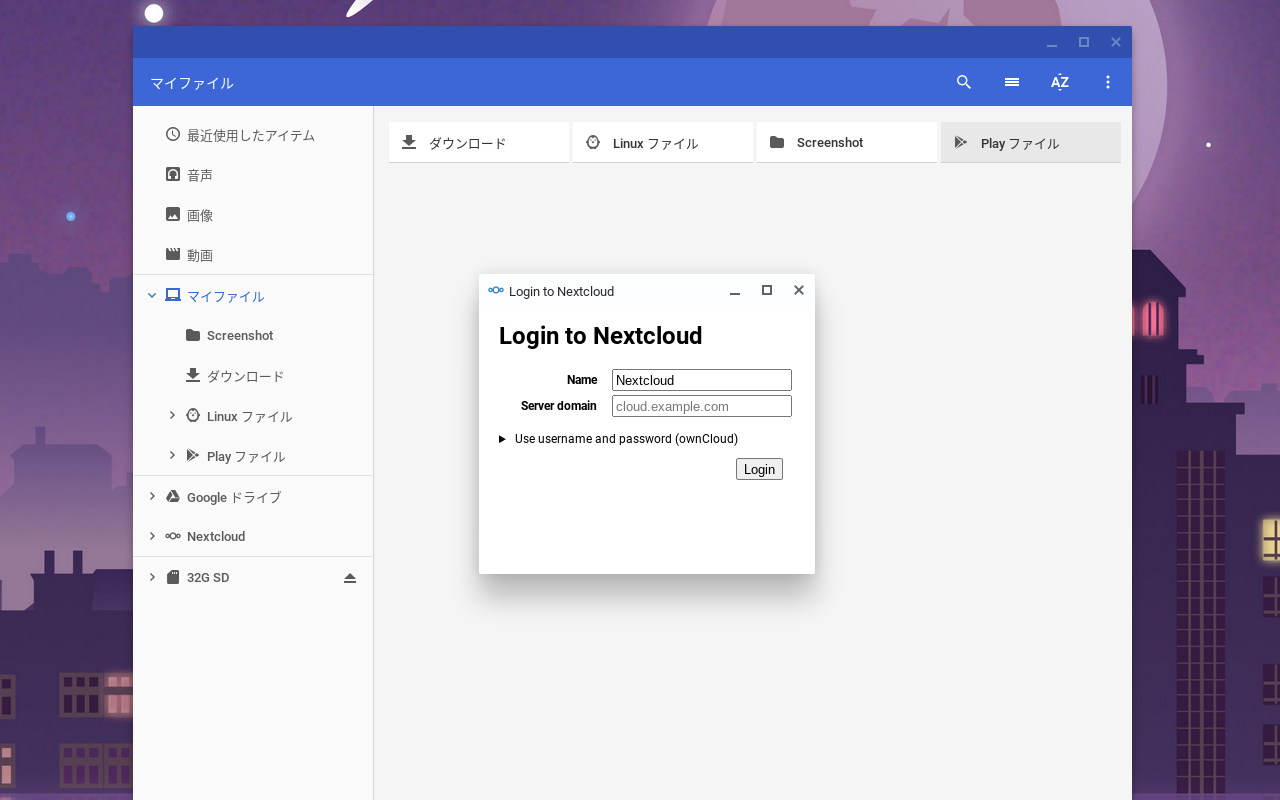
Task: Select 画像 in the sidebar
Action: click(x=200, y=215)
